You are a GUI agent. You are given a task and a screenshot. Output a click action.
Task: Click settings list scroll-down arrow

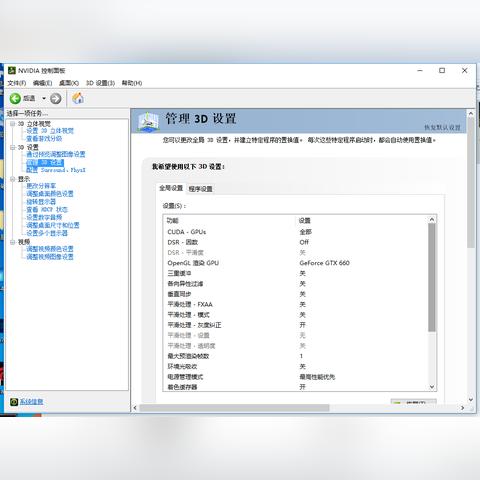tap(432, 387)
